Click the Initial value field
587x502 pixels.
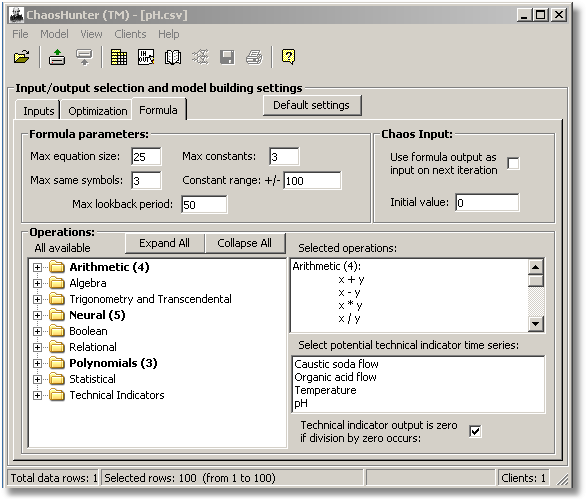click(487, 203)
